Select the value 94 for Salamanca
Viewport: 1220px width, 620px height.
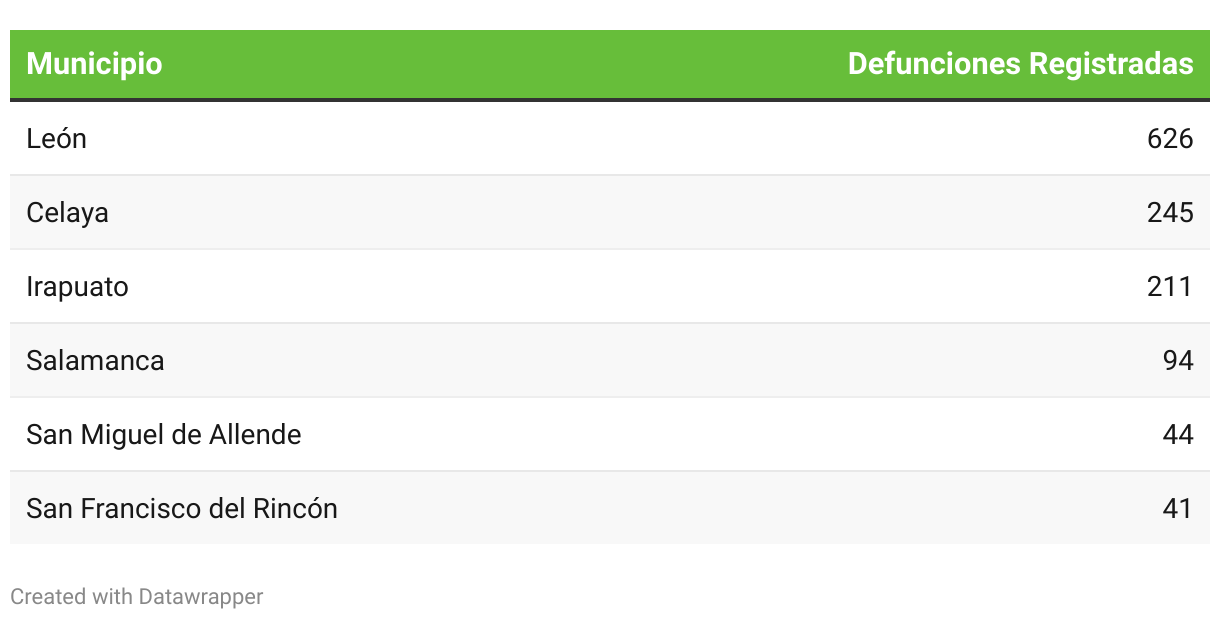pyautogui.click(x=1178, y=361)
